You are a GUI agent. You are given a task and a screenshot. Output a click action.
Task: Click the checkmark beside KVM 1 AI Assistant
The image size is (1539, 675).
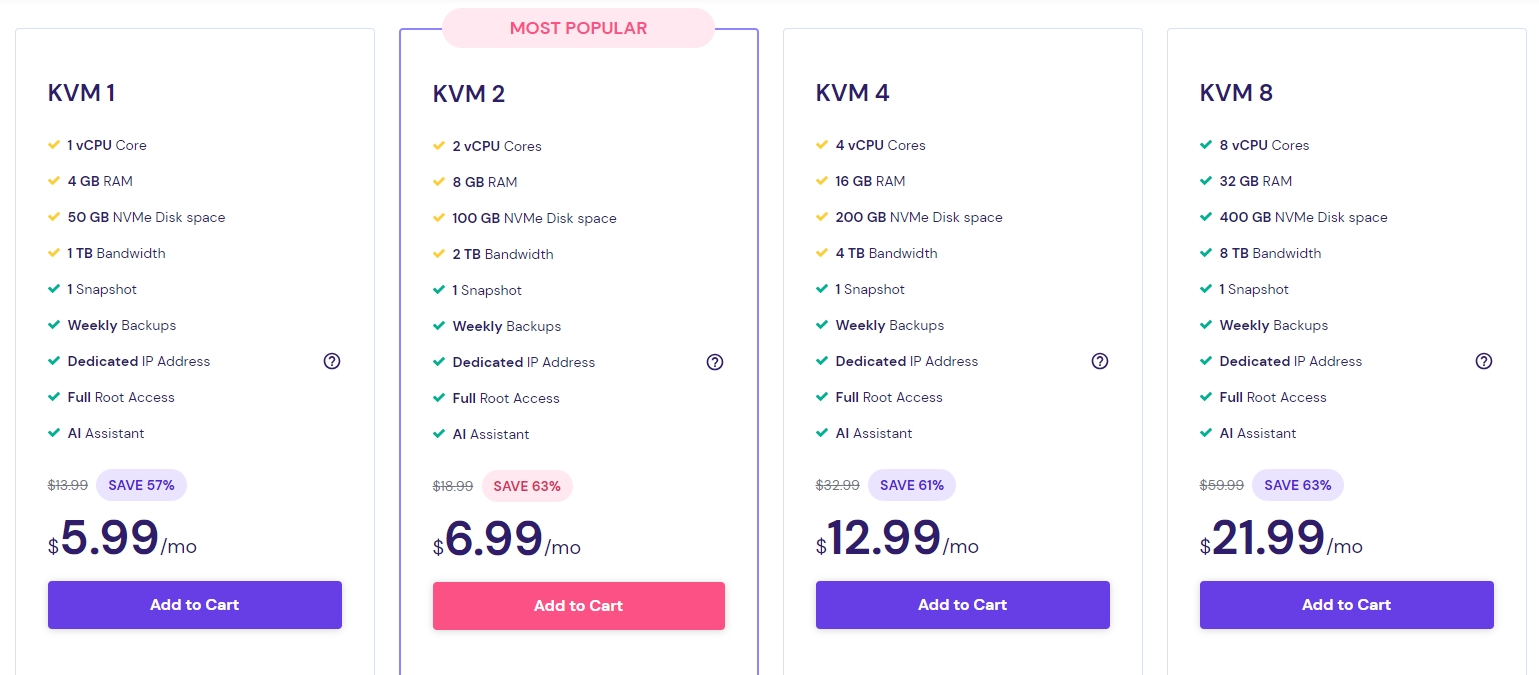point(54,433)
